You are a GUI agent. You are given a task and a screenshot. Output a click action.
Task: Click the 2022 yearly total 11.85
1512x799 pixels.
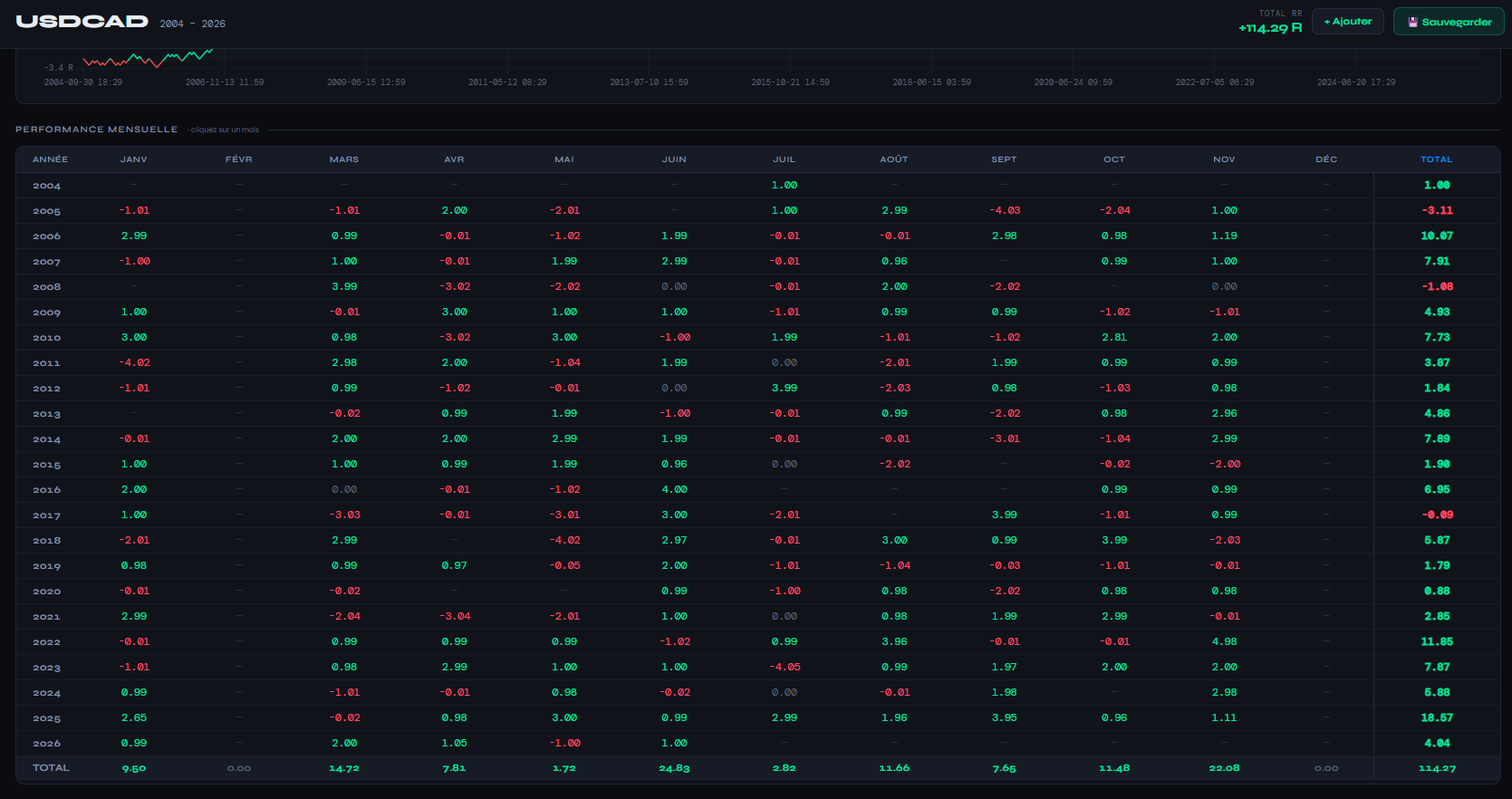1437,641
